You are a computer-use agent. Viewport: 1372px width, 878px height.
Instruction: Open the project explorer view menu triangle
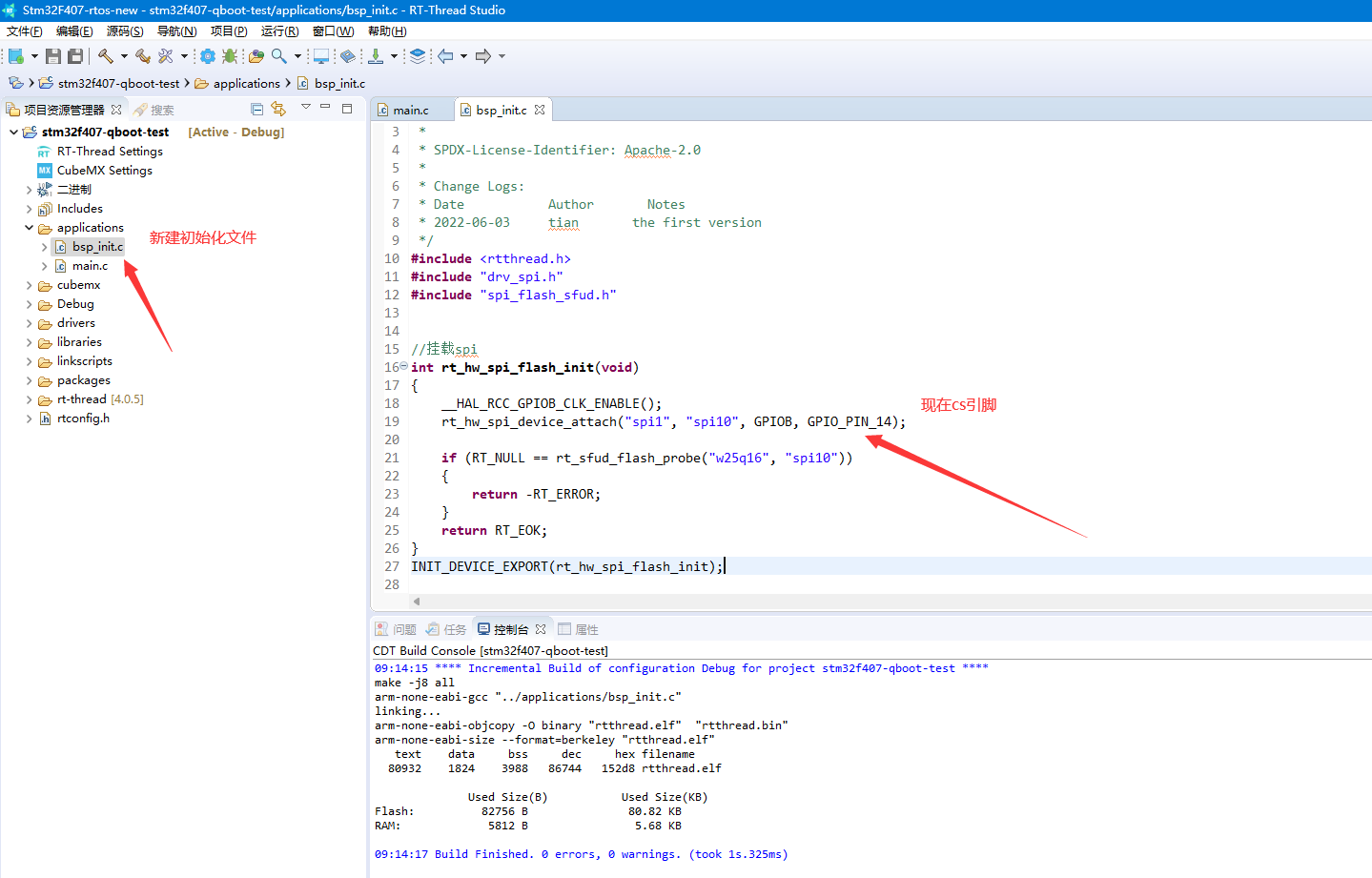(x=306, y=107)
